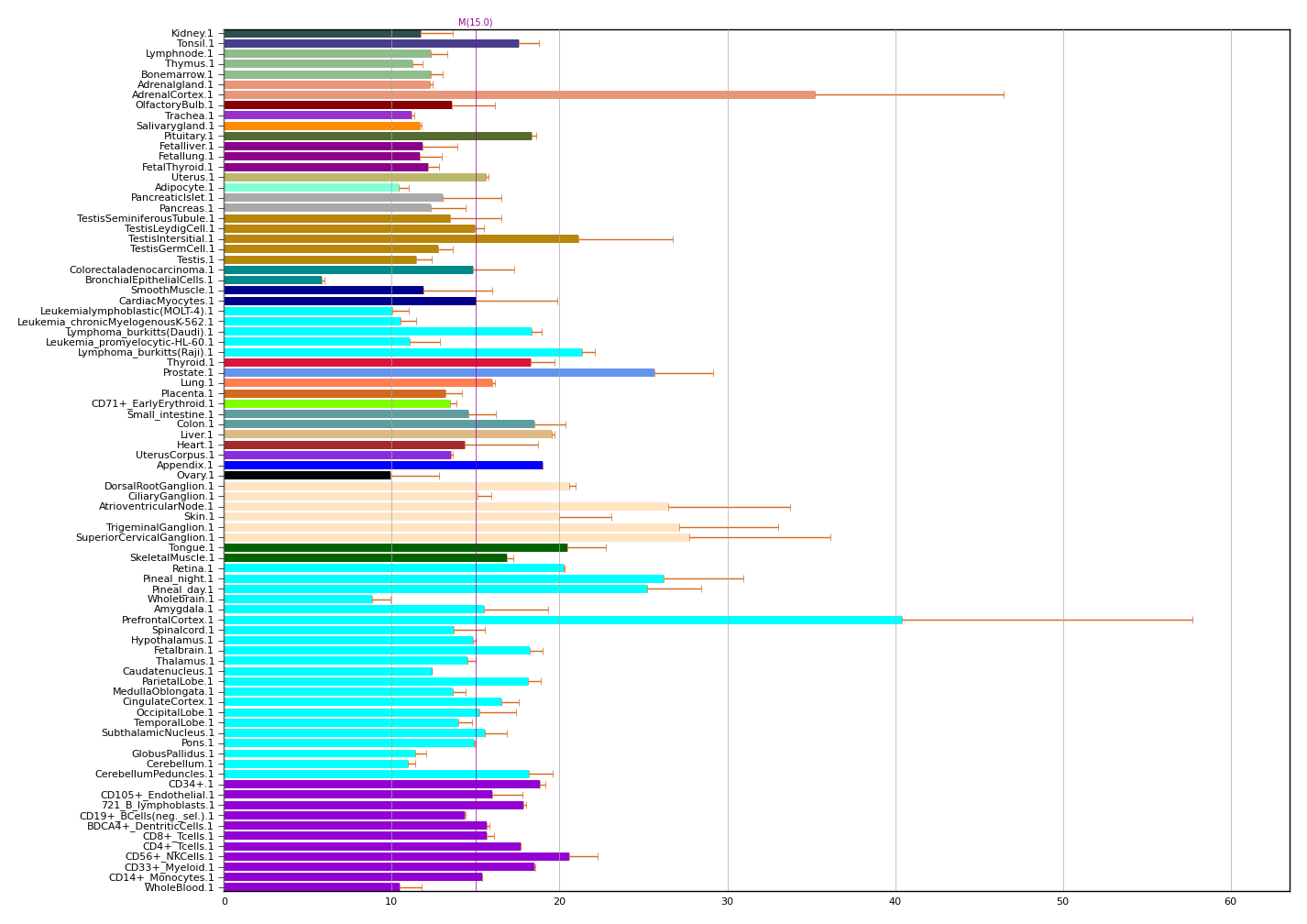Click the black Ovary.1 bar
This screenshot has height=924, width=1307.
[307, 475]
